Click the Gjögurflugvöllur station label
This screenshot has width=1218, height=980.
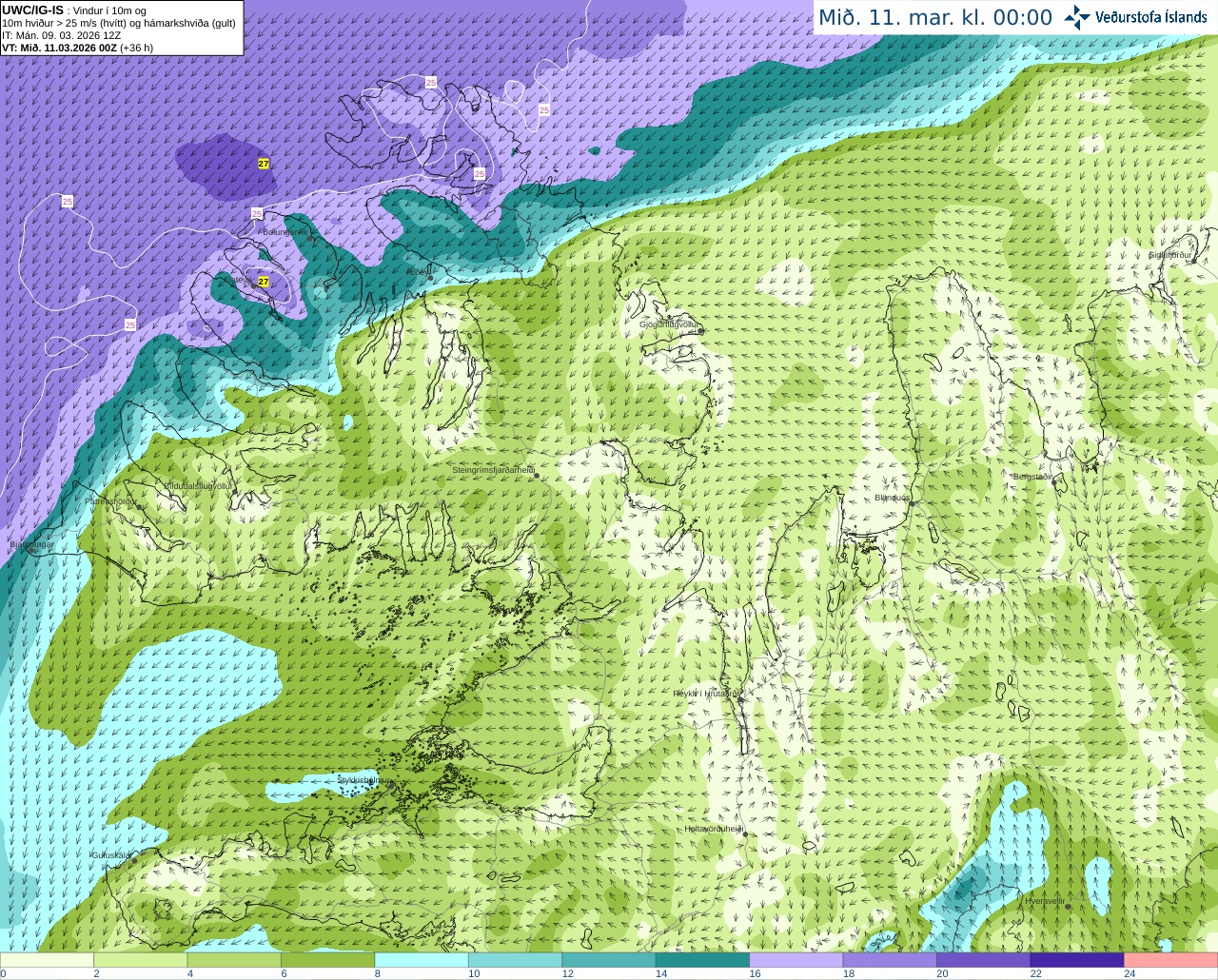point(669,324)
